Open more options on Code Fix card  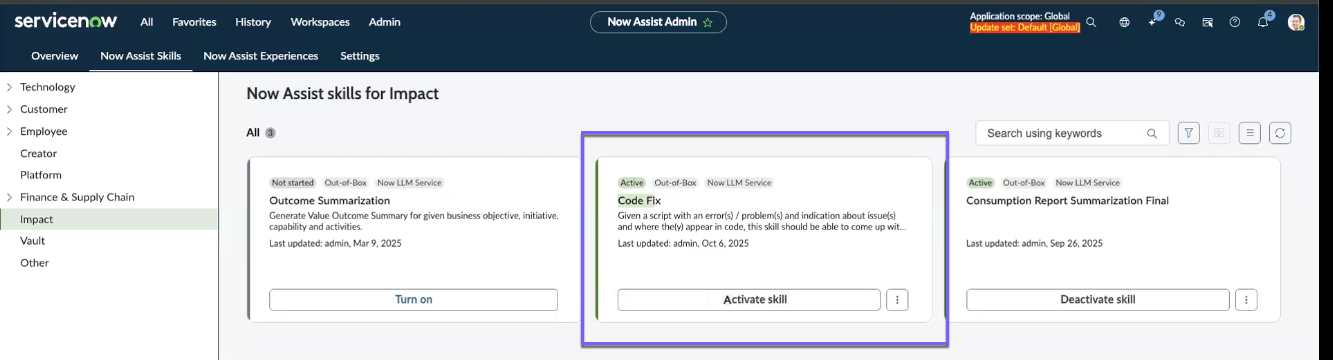tap(897, 299)
